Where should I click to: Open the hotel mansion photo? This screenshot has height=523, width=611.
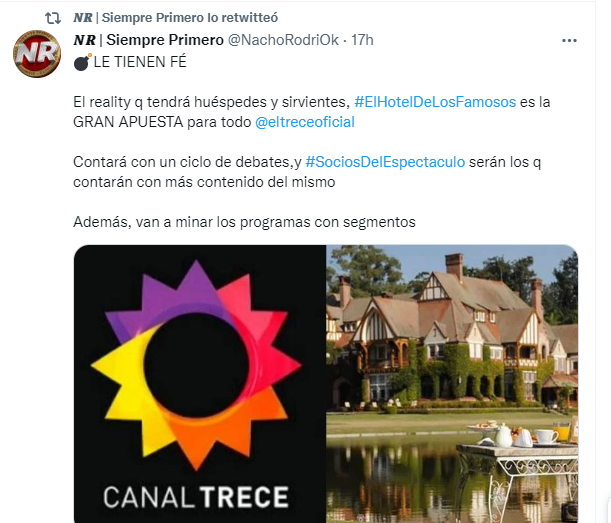point(452,384)
